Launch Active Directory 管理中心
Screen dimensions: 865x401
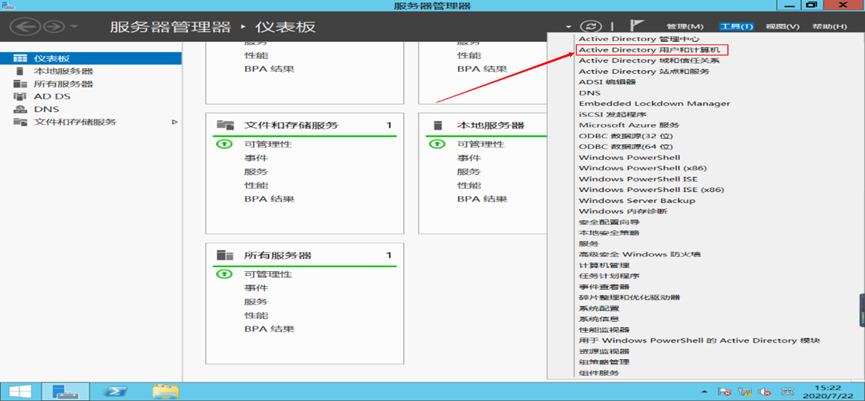[639, 39]
